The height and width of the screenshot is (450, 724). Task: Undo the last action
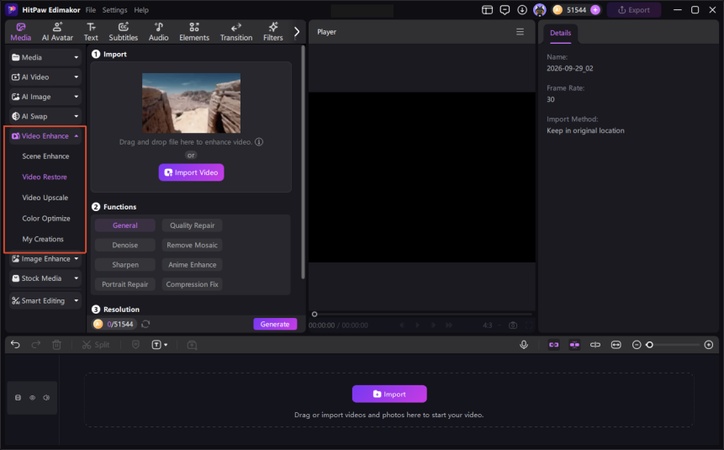coord(15,345)
